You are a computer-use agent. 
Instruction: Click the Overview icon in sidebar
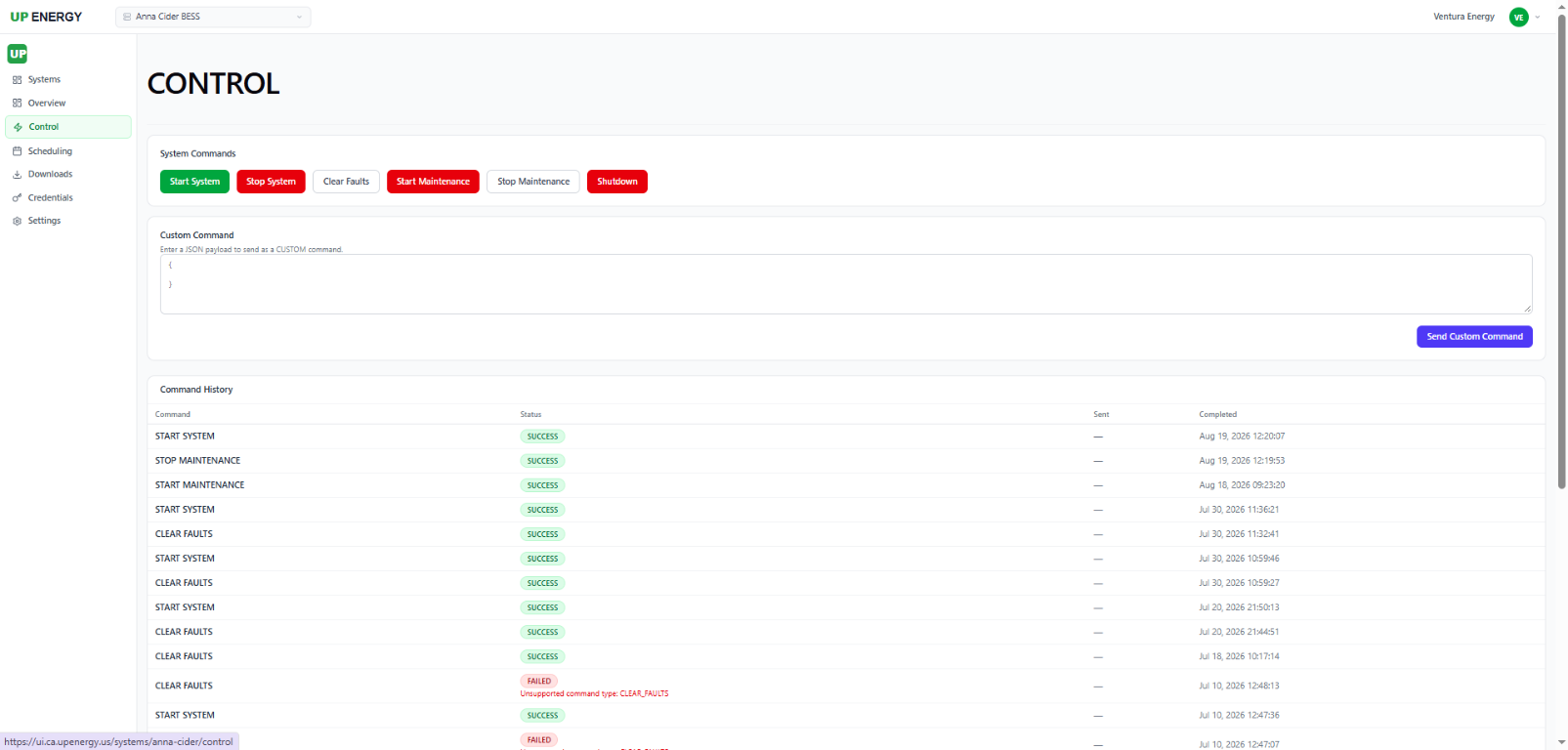click(17, 104)
